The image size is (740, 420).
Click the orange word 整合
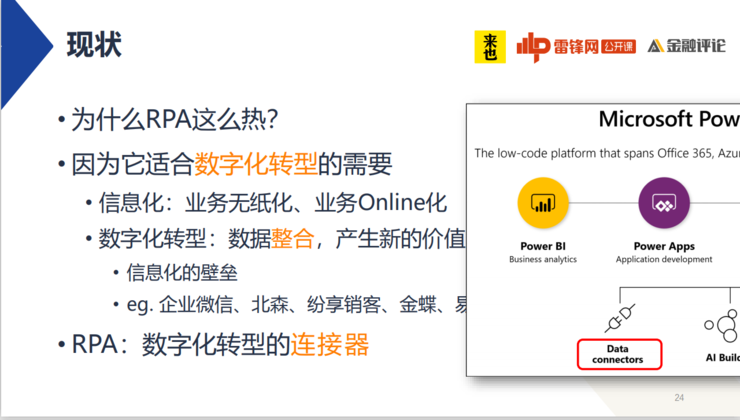click(293, 238)
